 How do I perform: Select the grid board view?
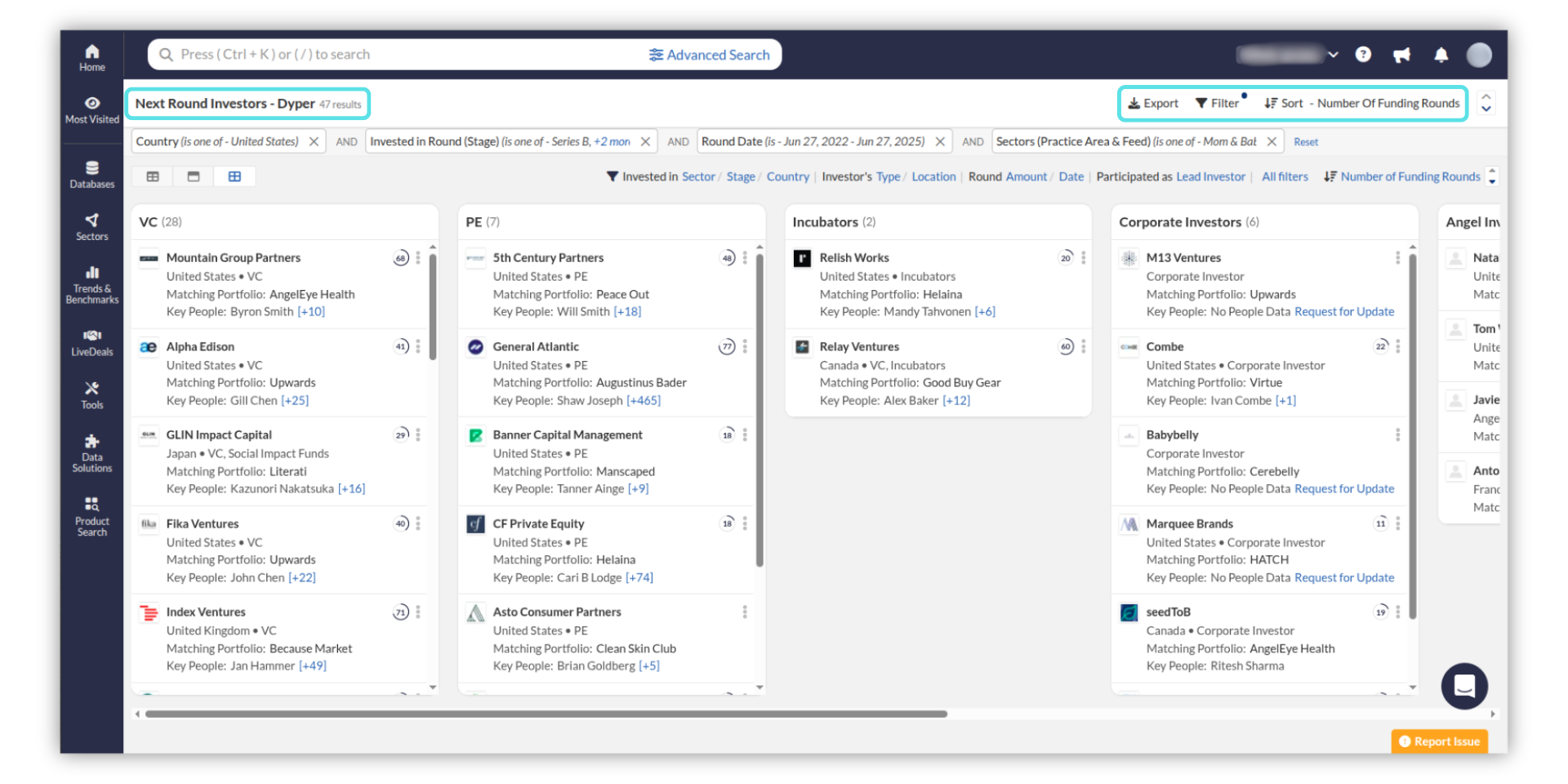coord(234,176)
